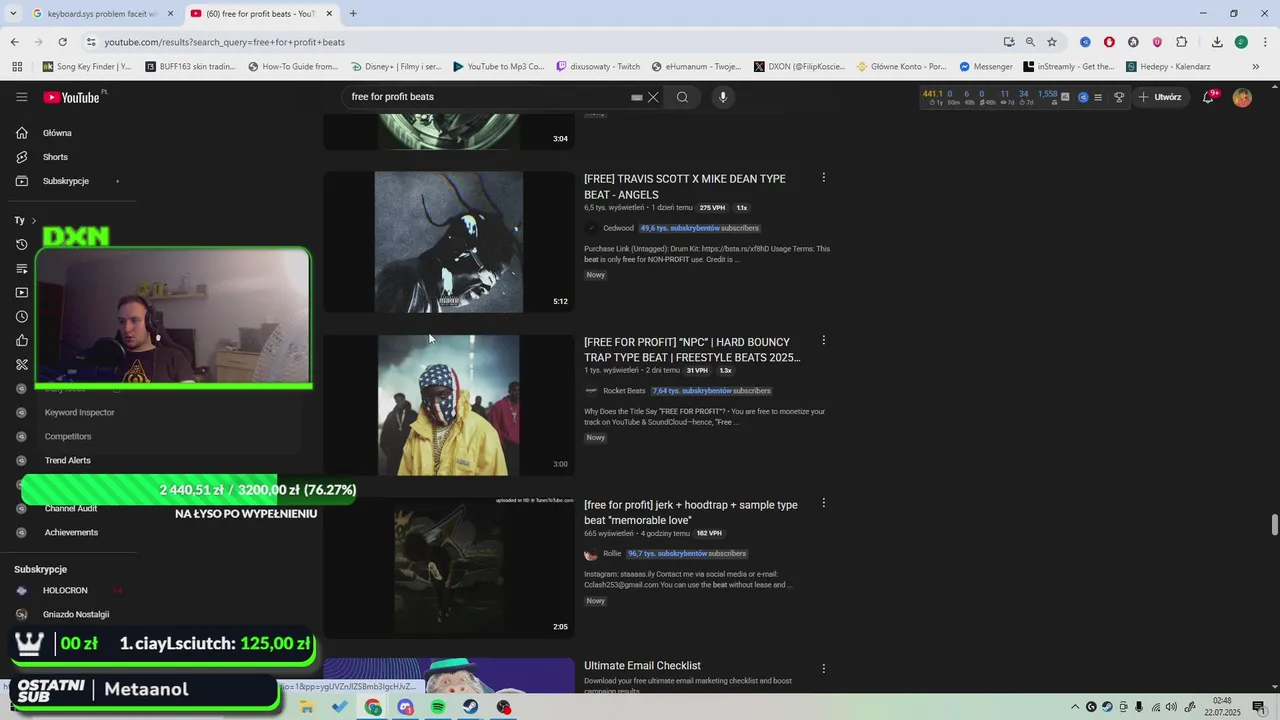1280x720 pixels.
Task: Open options menu for Travis Scott video
Action: coord(824,178)
